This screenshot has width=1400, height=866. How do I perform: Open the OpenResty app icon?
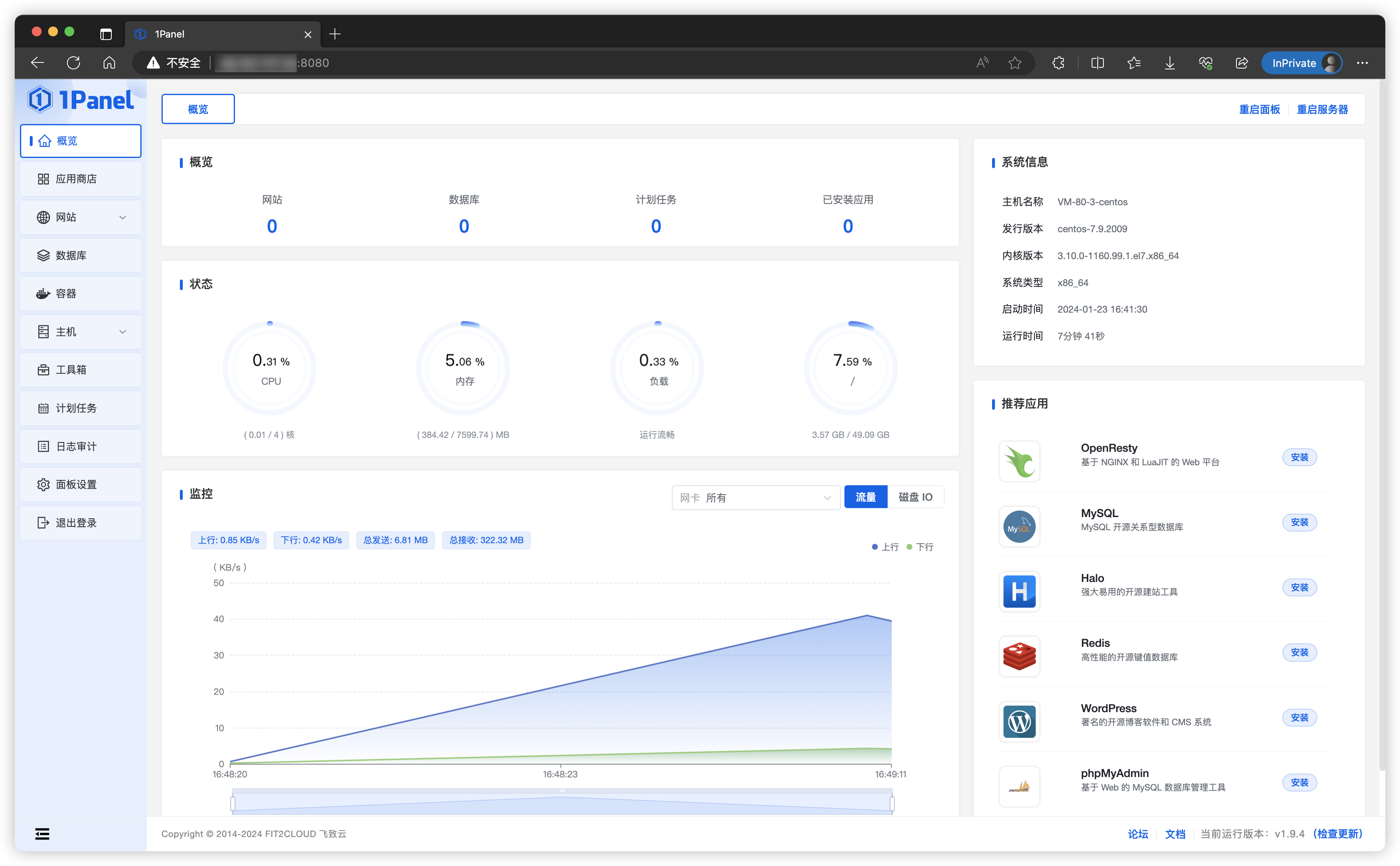(x=1019, y=461)
